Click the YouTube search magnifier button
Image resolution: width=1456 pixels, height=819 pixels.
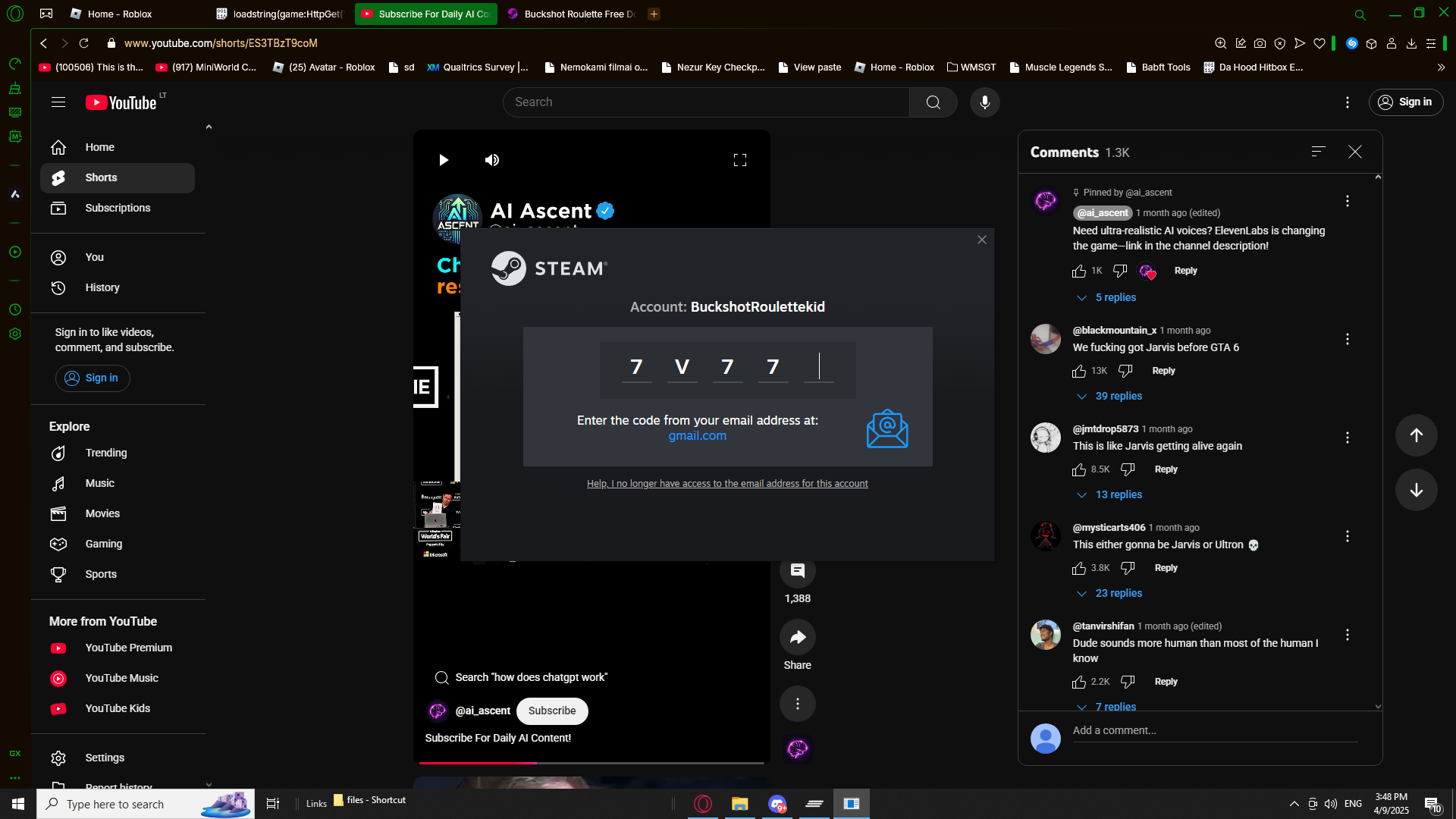coord(933,102)
